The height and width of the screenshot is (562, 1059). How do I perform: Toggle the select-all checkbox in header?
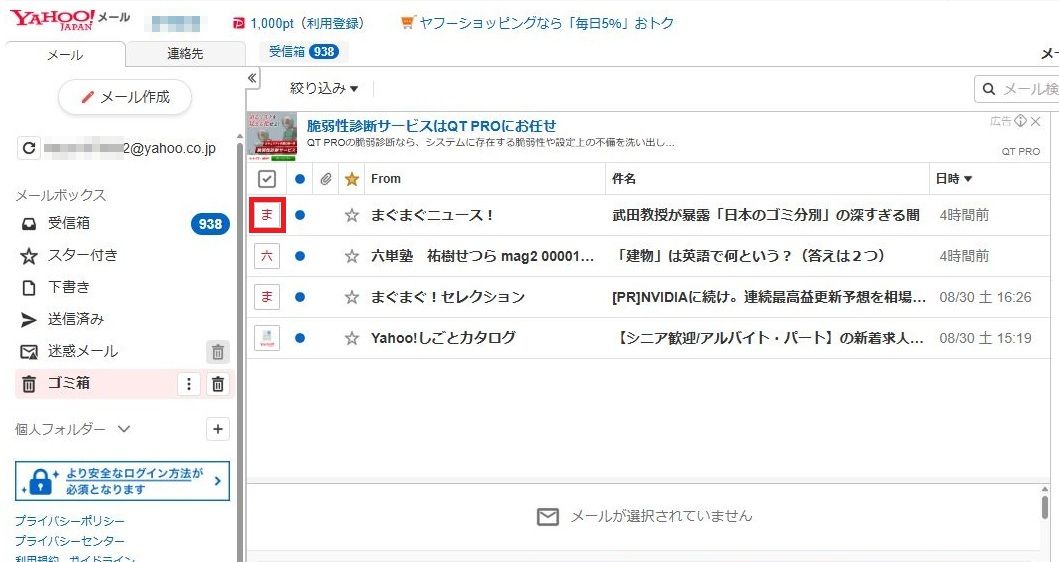(x=267, y=179)
